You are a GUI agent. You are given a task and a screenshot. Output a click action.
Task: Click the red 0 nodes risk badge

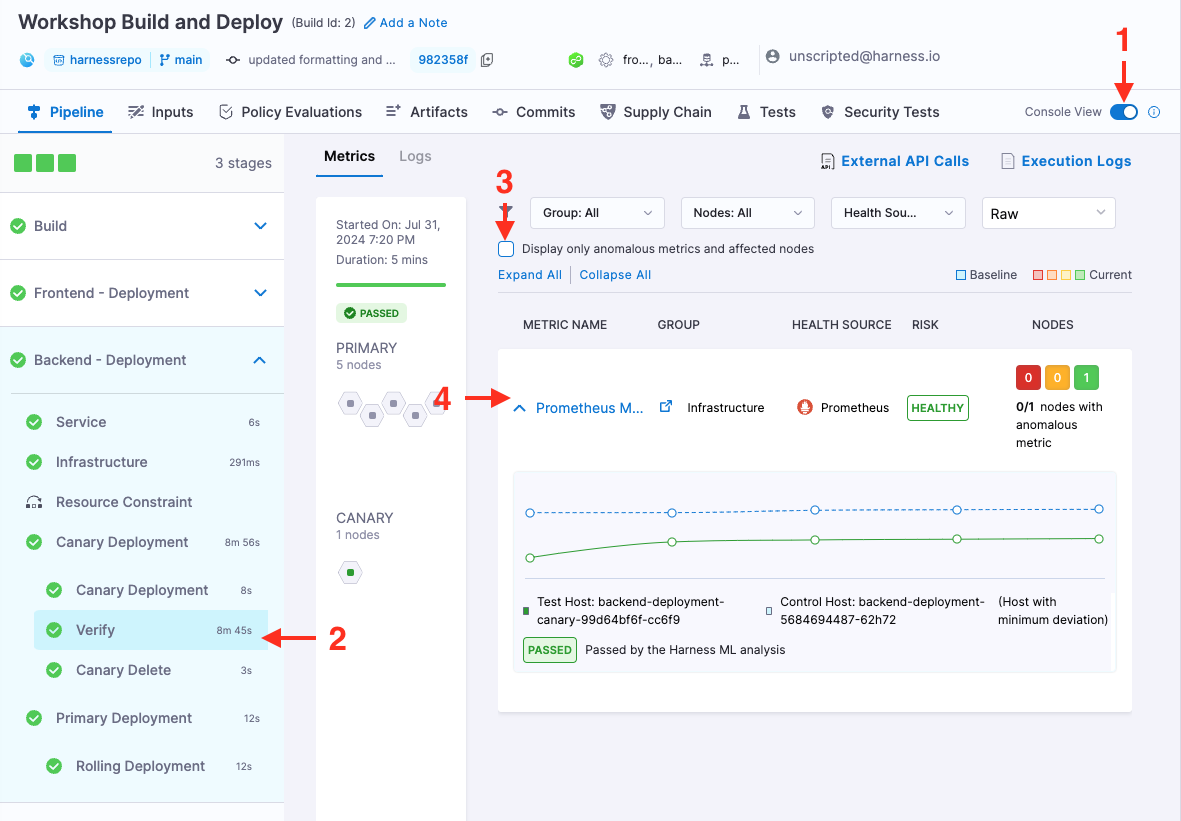coord(1028,377)
